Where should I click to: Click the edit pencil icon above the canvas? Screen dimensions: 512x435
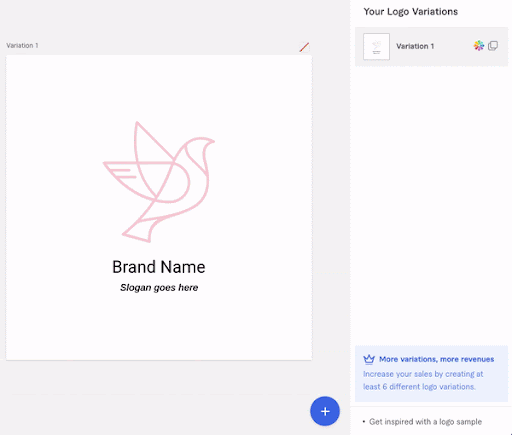click(304, 47)
